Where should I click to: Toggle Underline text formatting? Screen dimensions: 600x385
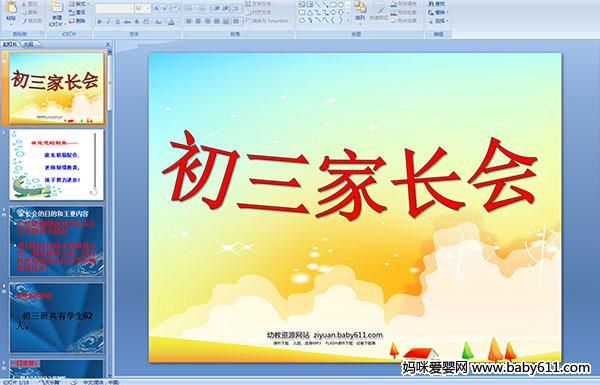(x=117, y=22)
